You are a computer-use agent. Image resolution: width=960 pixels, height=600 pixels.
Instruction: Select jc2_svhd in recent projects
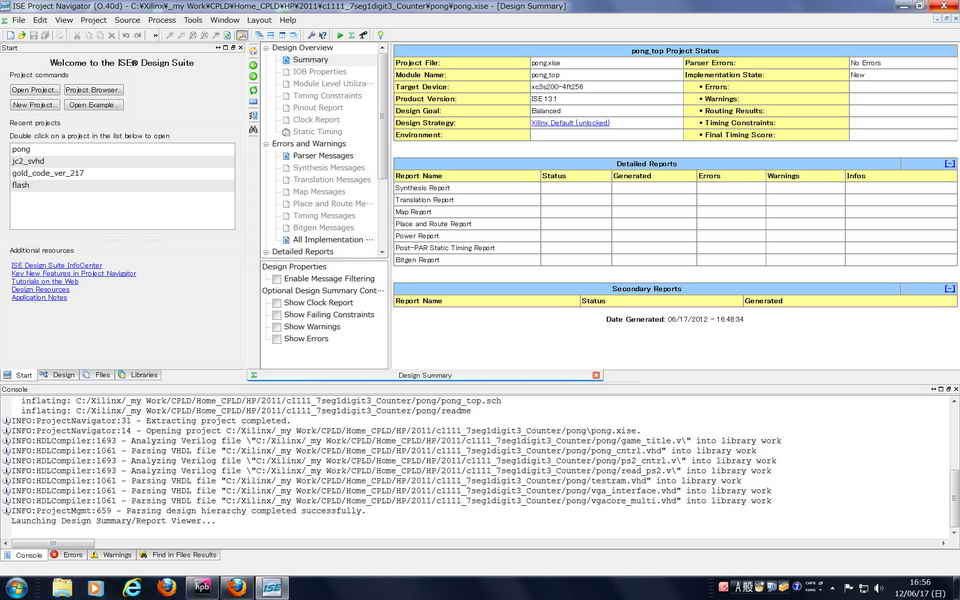(x=122, y=161)
